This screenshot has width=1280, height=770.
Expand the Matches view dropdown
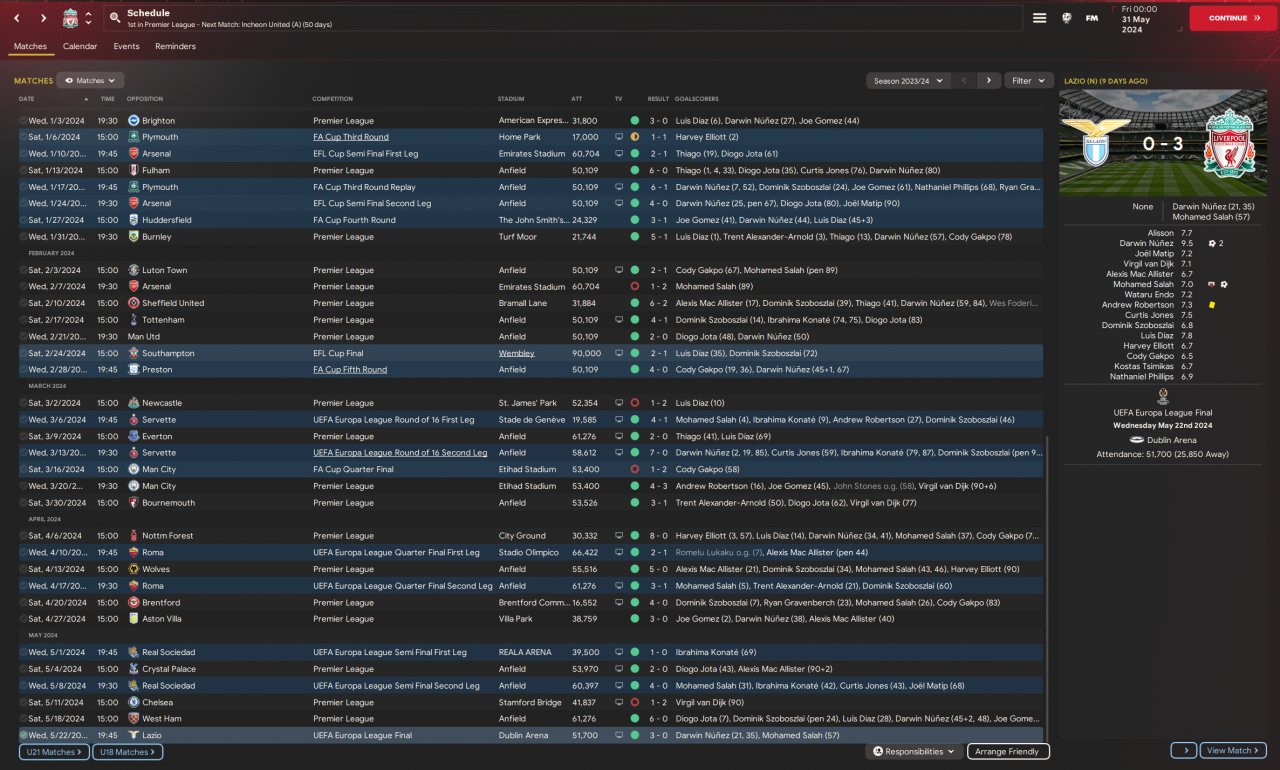(90, 80)
